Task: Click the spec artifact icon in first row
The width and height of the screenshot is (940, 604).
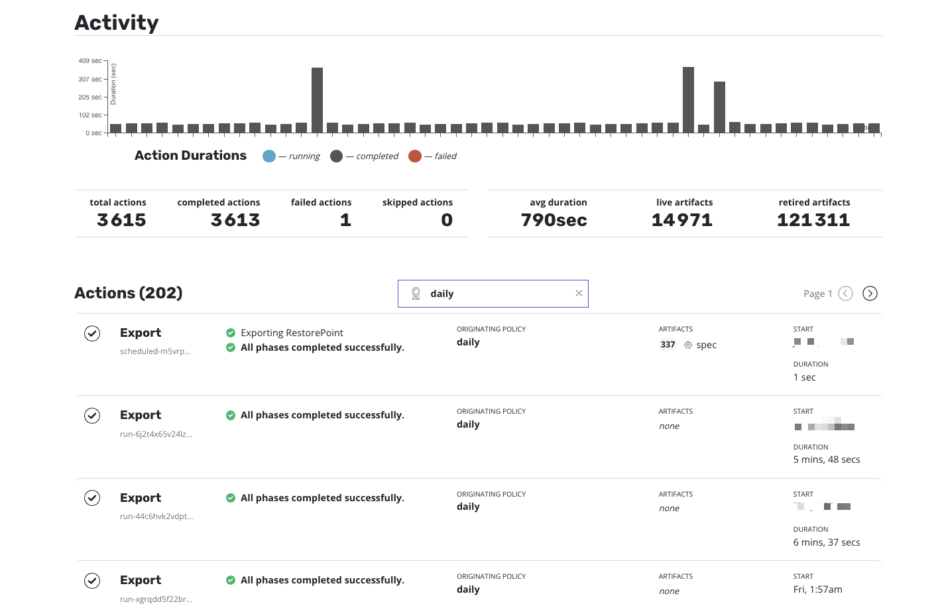Action: (688, 345)
